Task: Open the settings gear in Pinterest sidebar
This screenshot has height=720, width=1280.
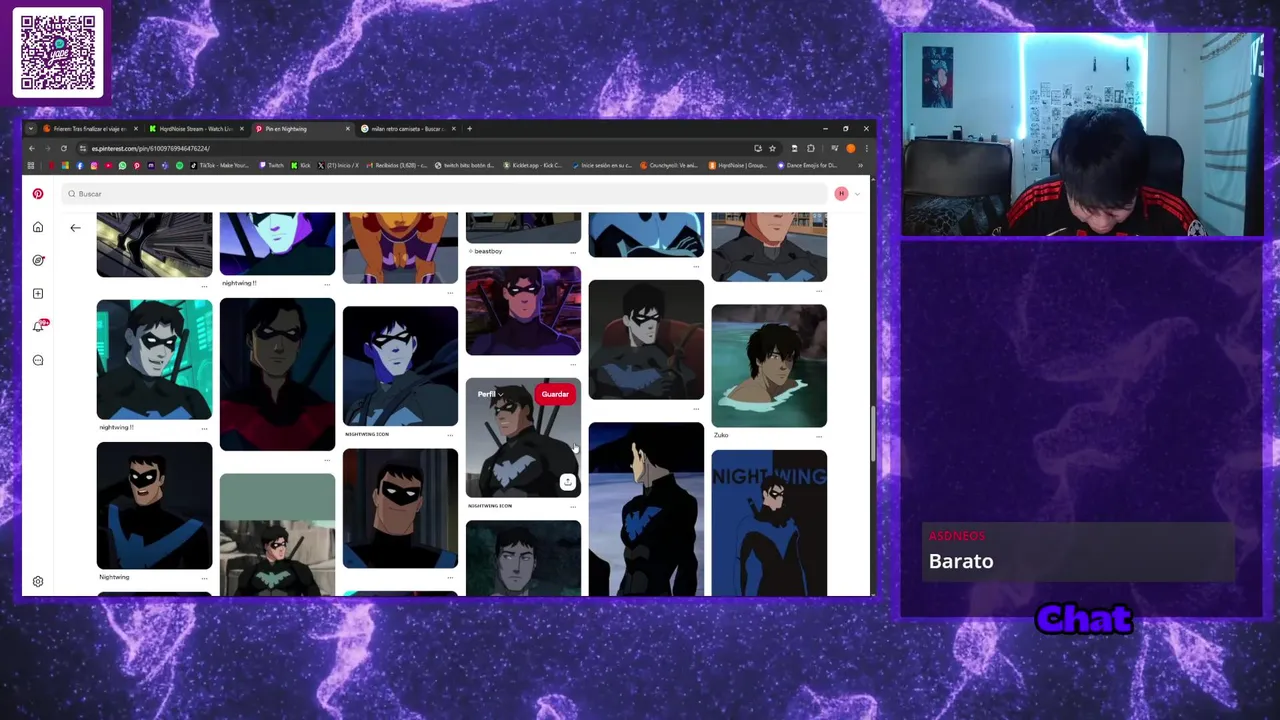Action: [38, 581]
